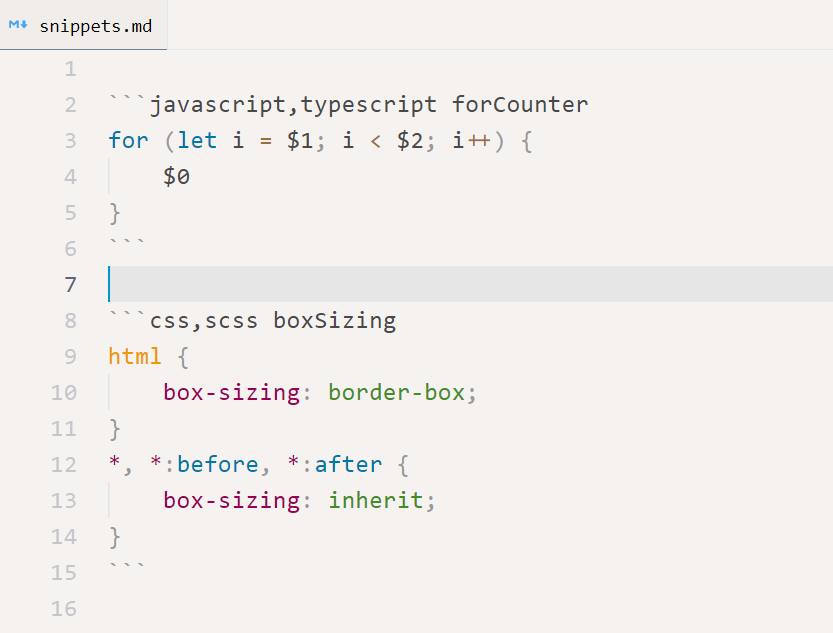The height and width of the screenshot is (633, 833).
Task: Click closing brace on line 5
Action: click(x=115, y=213)
